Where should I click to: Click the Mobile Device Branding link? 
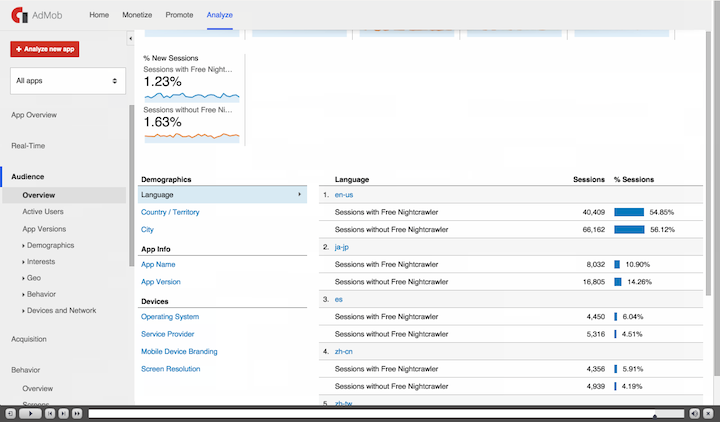179,352
